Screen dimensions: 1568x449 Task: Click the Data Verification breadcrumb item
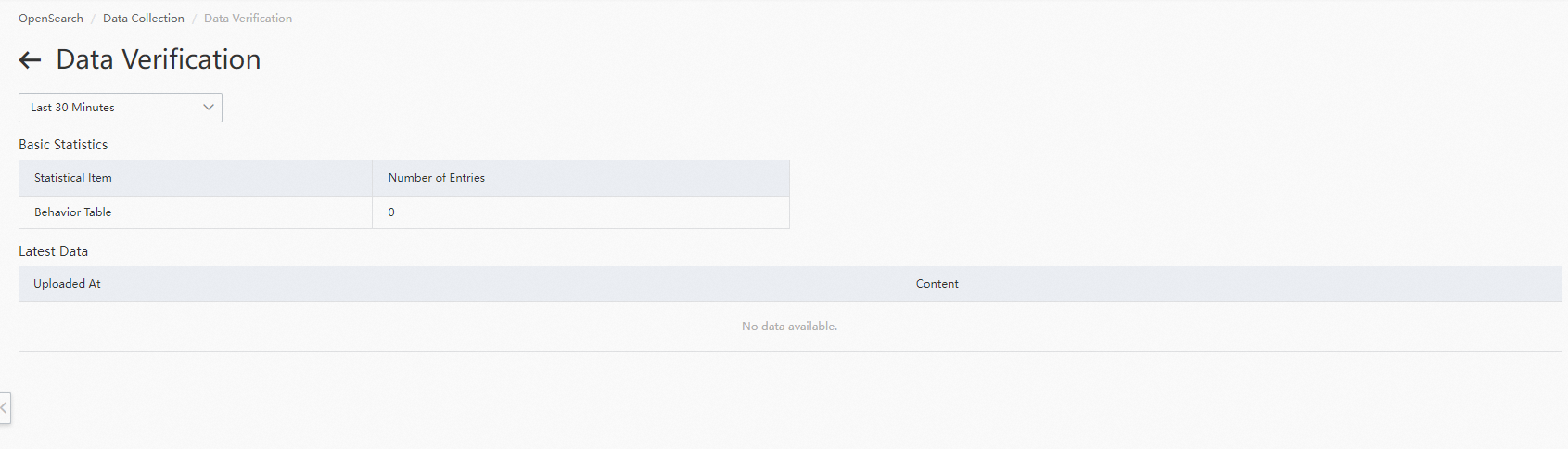pos(248,19)
